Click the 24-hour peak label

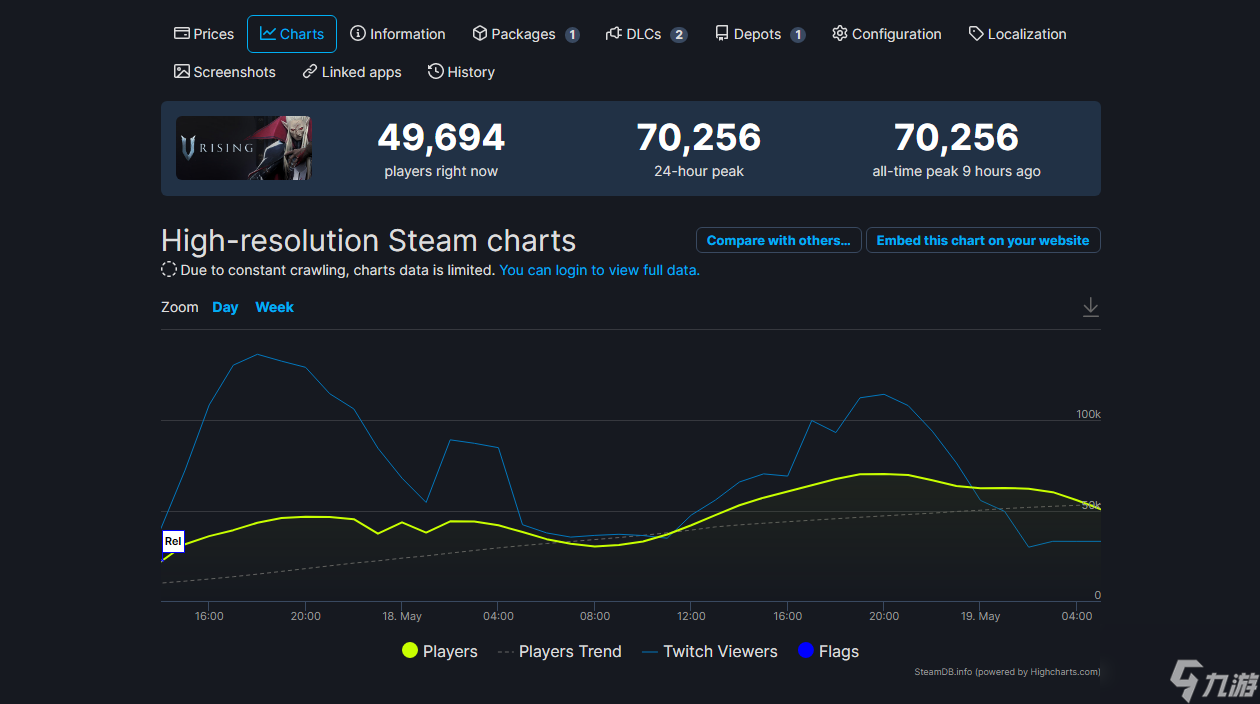click(699, 171)
